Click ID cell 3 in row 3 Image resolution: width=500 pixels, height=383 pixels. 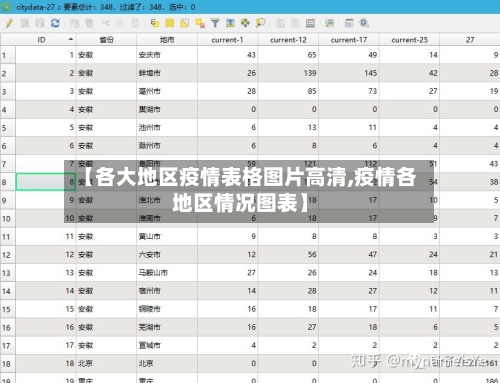click(46, 91)
